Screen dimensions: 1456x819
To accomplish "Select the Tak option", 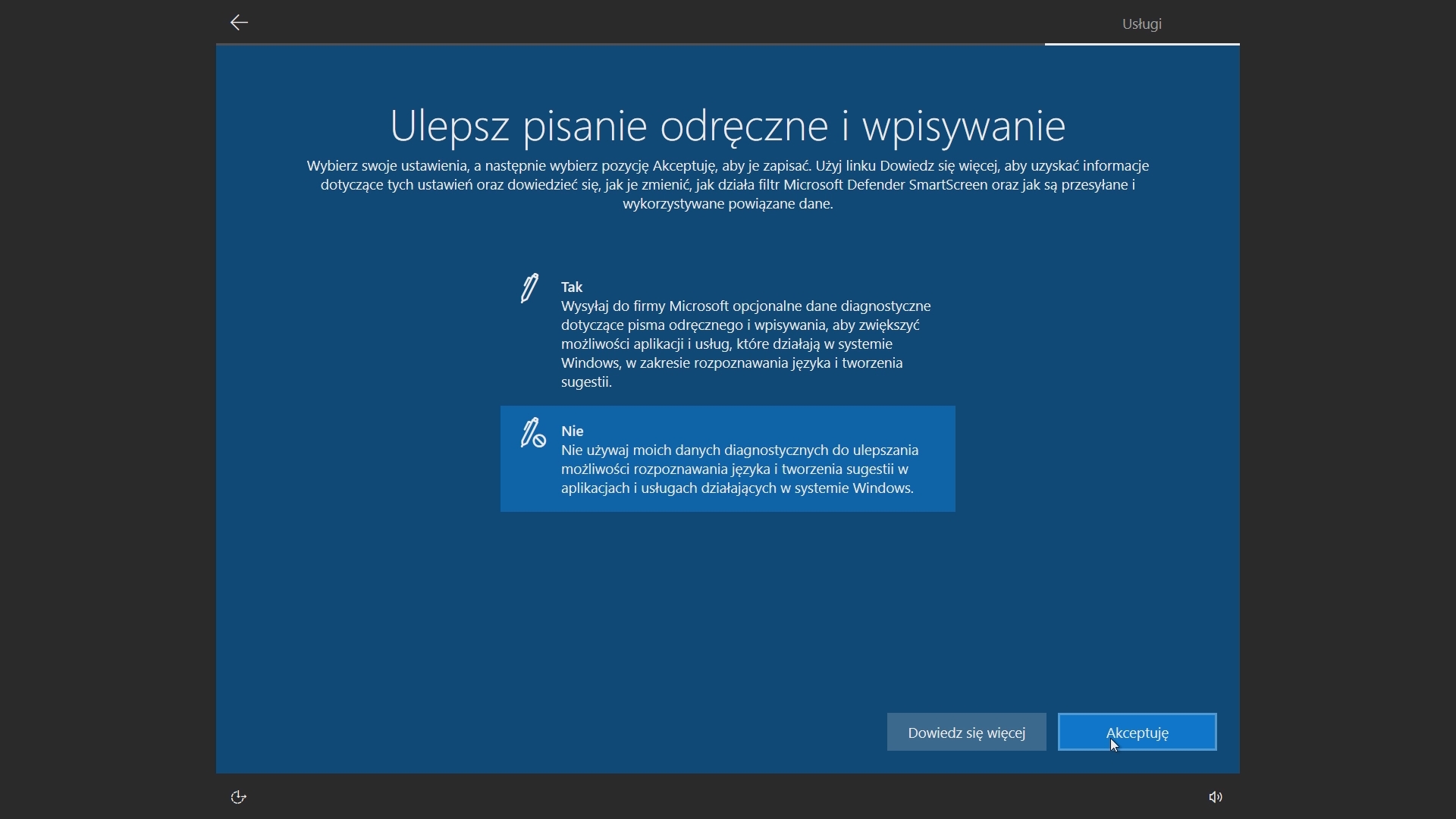I will point(728,334).
